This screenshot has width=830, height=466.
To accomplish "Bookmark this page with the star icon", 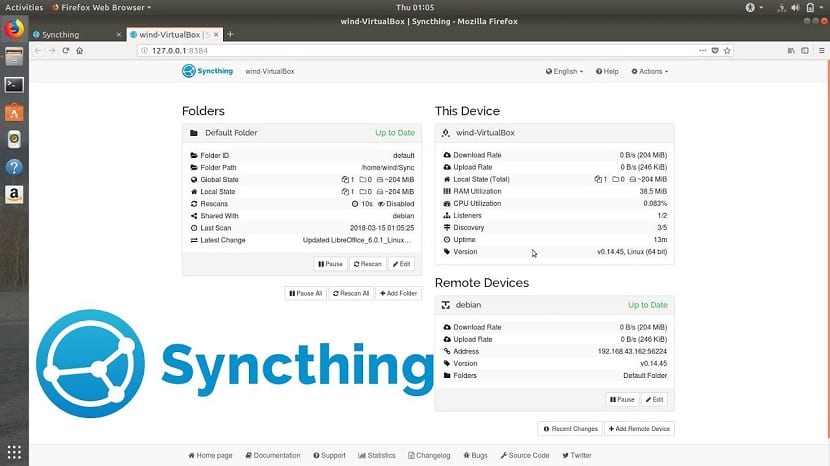I will 727,51.
